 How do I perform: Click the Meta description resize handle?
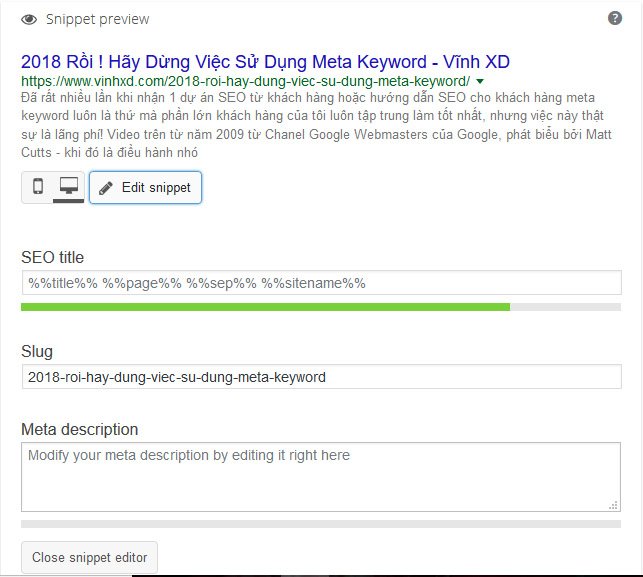[614, 506]
